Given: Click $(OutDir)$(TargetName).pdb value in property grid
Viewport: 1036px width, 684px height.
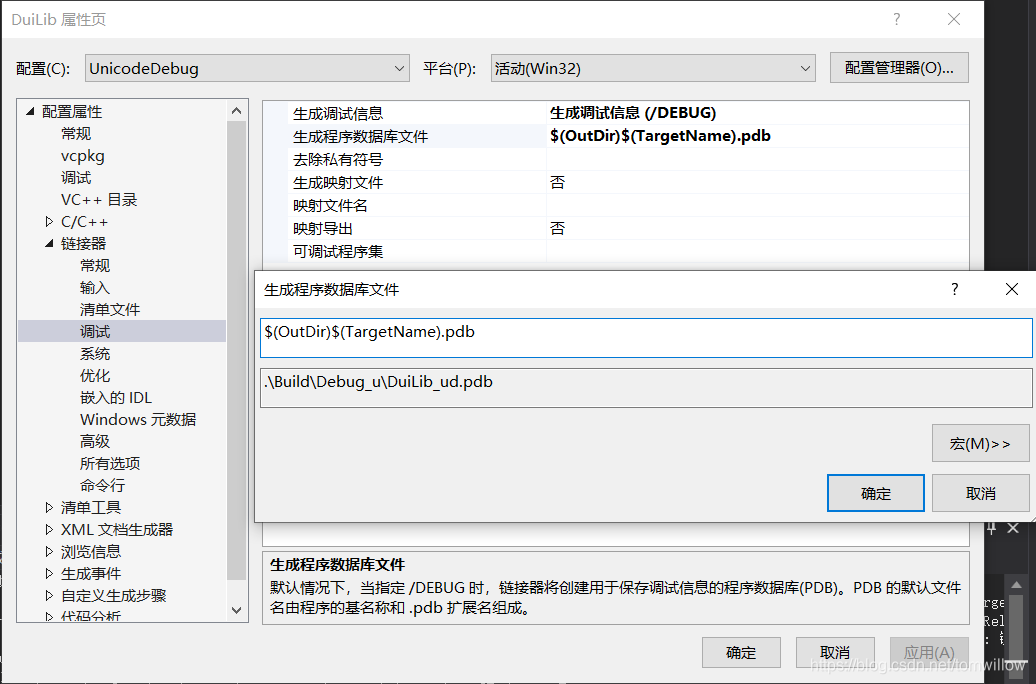Looking at the screenshot, I should (660, 136).
